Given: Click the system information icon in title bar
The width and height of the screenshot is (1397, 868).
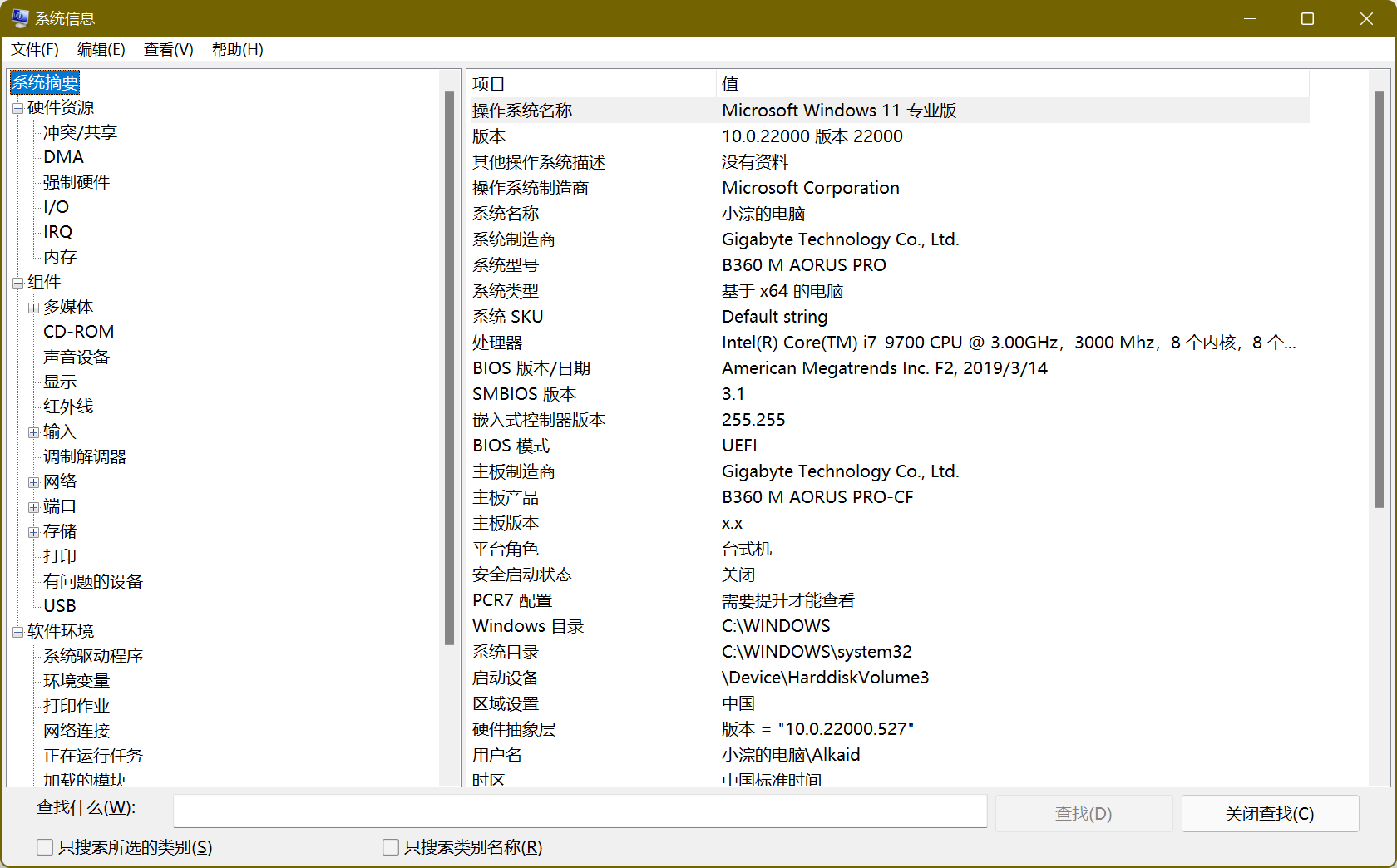Looking at the screenshot, I should pos(19,17).
